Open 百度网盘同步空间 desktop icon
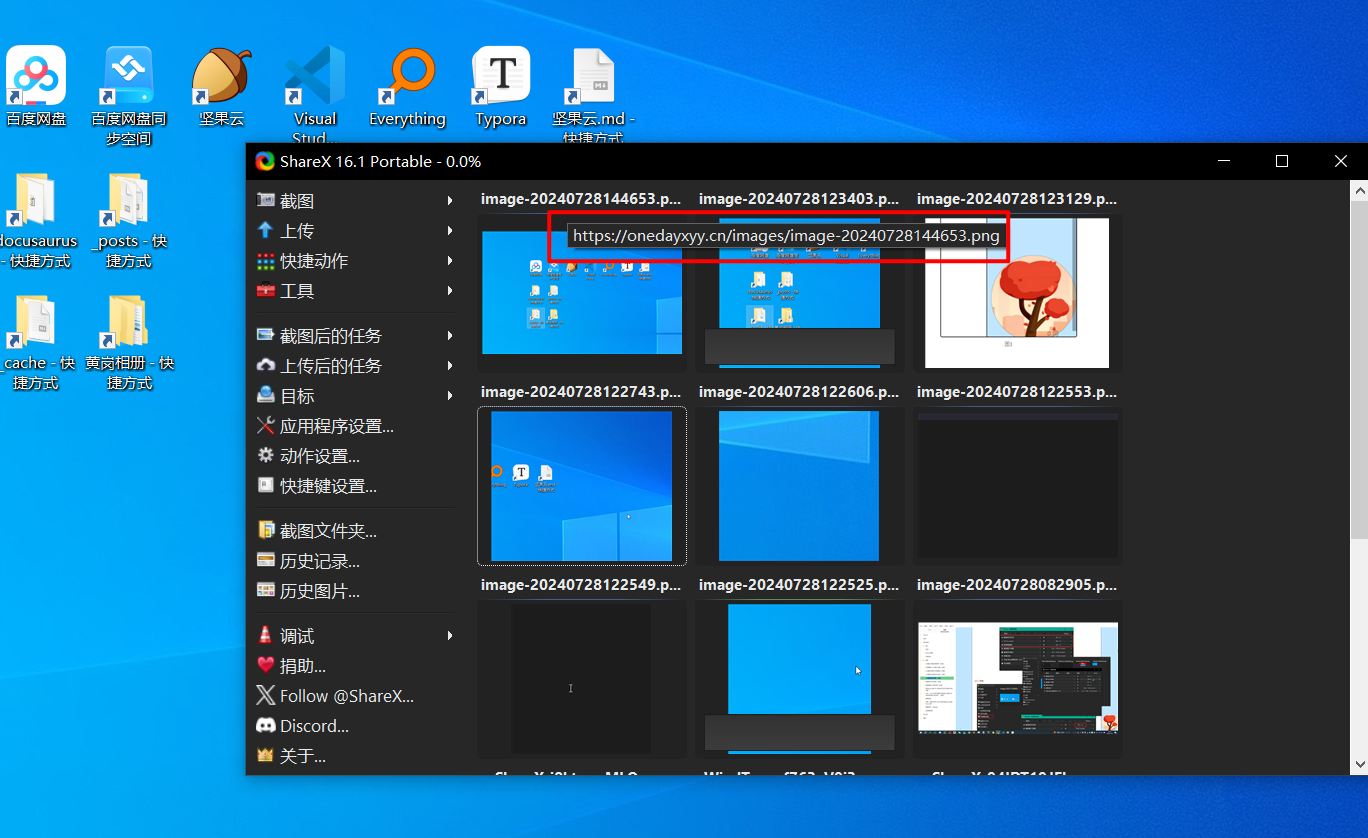 pos(129,96)
